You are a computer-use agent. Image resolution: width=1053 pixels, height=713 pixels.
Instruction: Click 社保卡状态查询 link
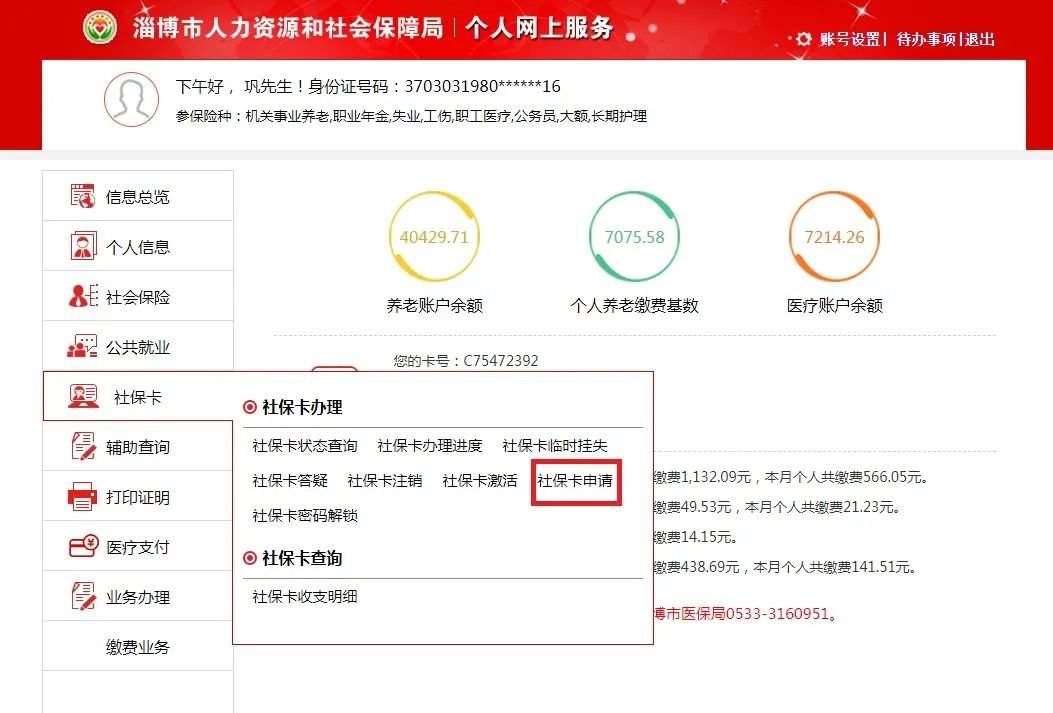305,446
